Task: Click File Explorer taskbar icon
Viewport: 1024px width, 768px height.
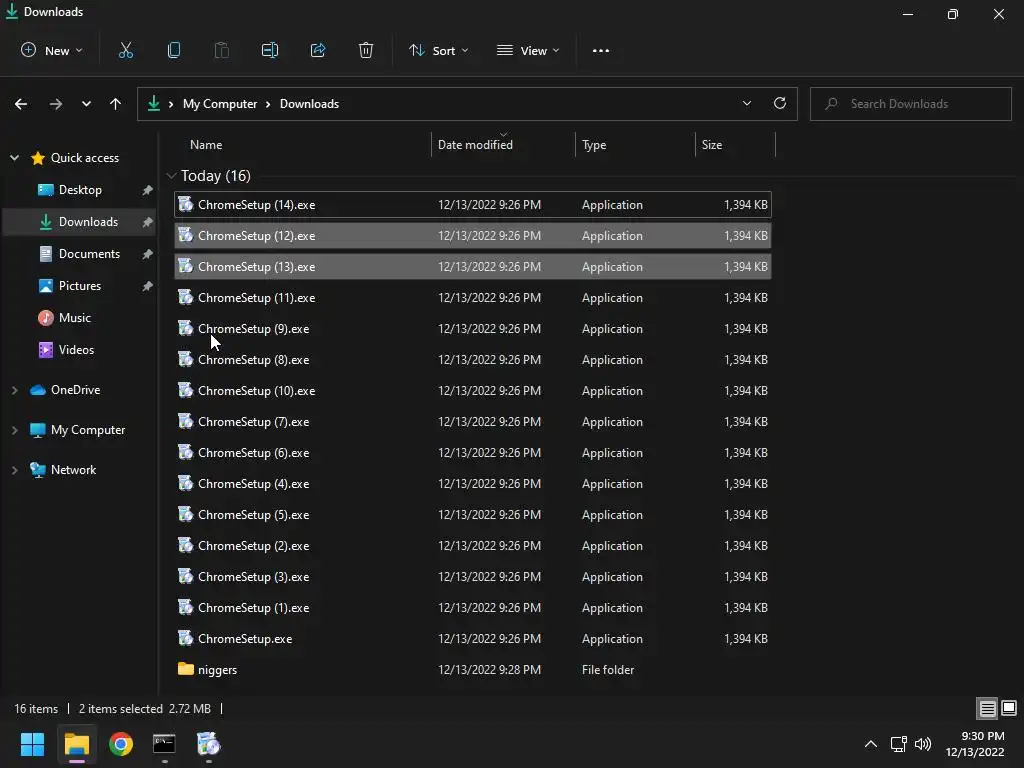Action: coord(76,744)
